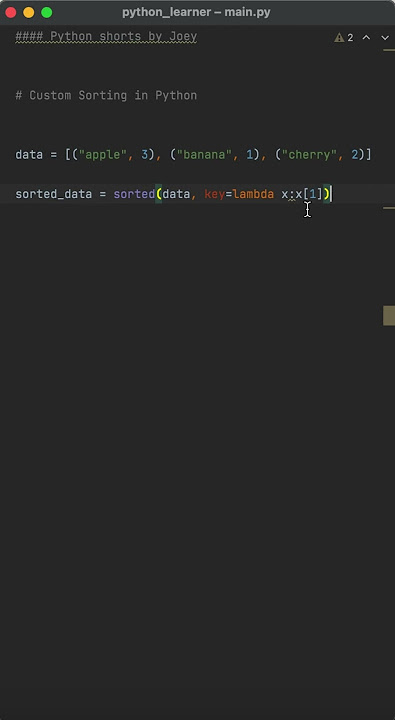Click the tan scrollbar thumb on right edge
The image size is (395, 720).
(389, 315)
